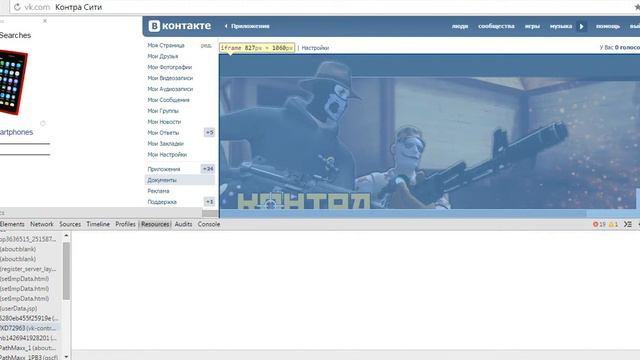Click ред. next to Моя Страница
The height and width of the screenshot is (360, 640).
(206, 46)
